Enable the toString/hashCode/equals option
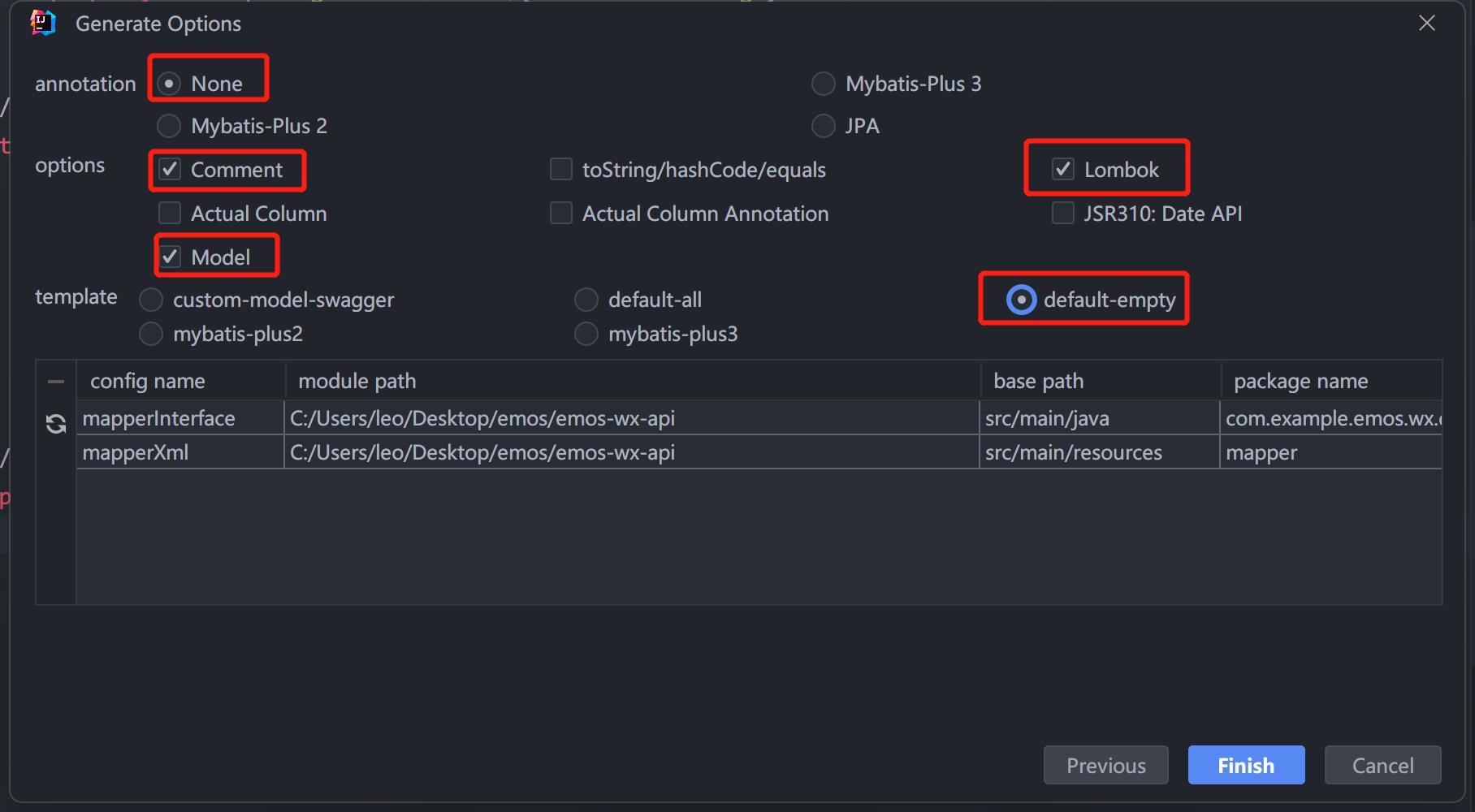 (561, 170)
